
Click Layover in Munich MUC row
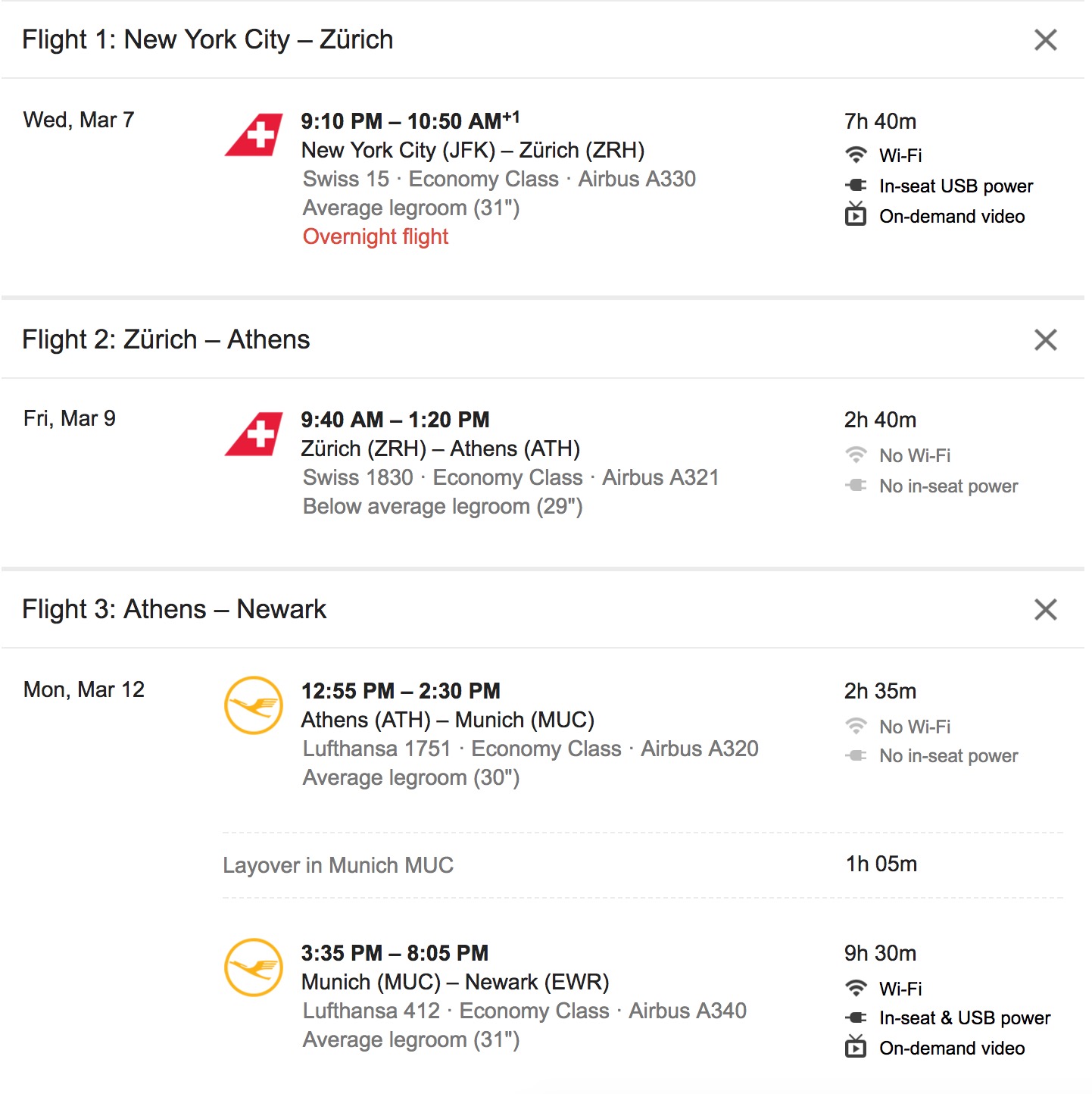[338, 865]
